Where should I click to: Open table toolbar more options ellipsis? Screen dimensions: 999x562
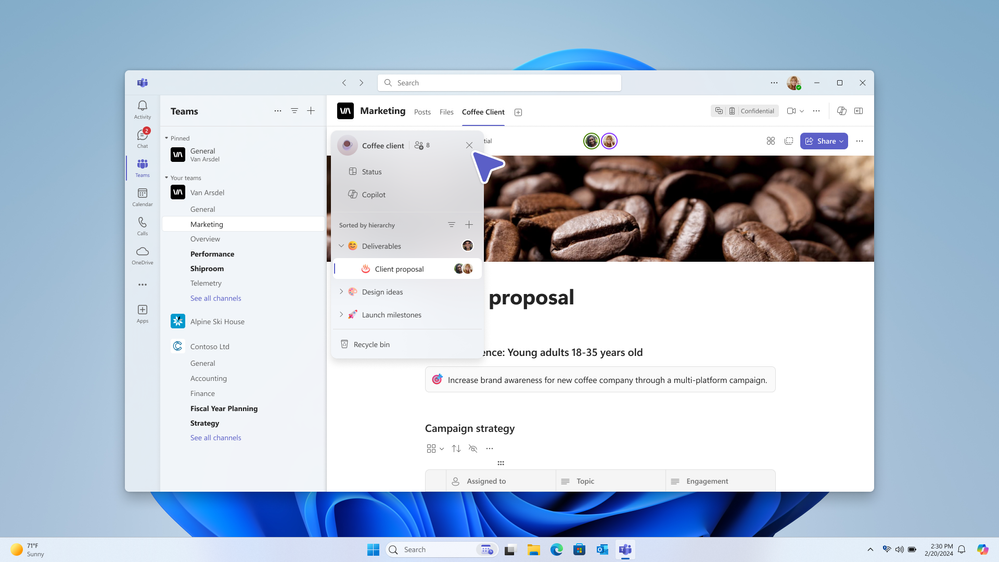click(489, 449)
